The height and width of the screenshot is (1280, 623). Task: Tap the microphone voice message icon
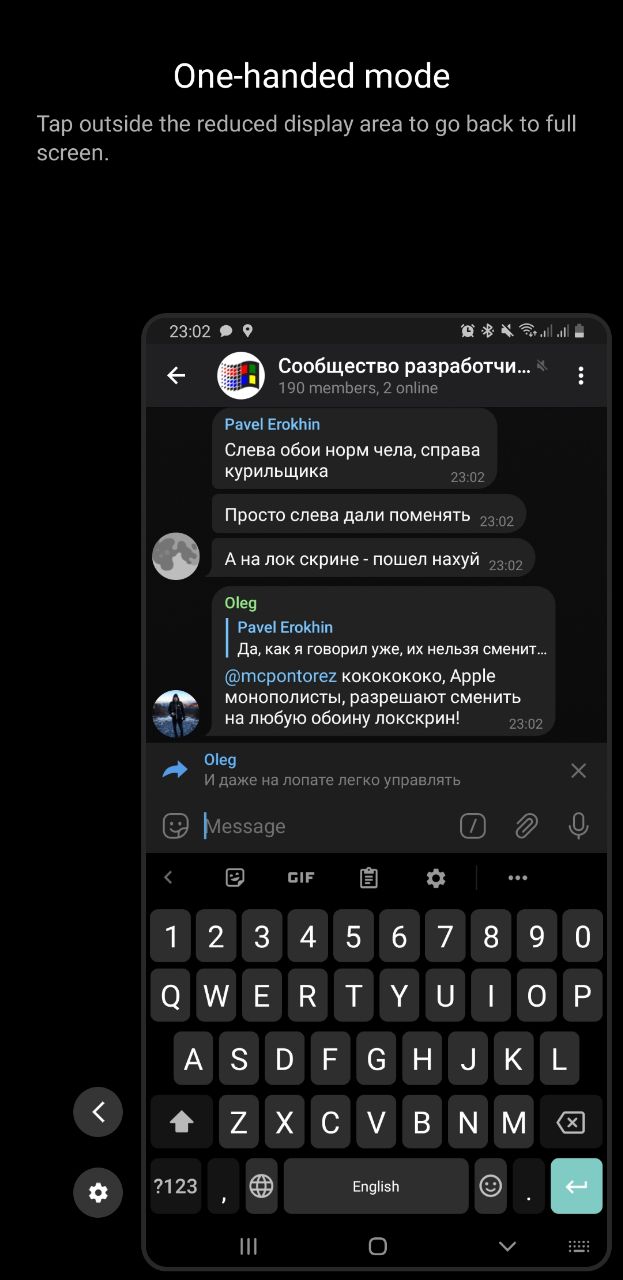click(578, 826)
